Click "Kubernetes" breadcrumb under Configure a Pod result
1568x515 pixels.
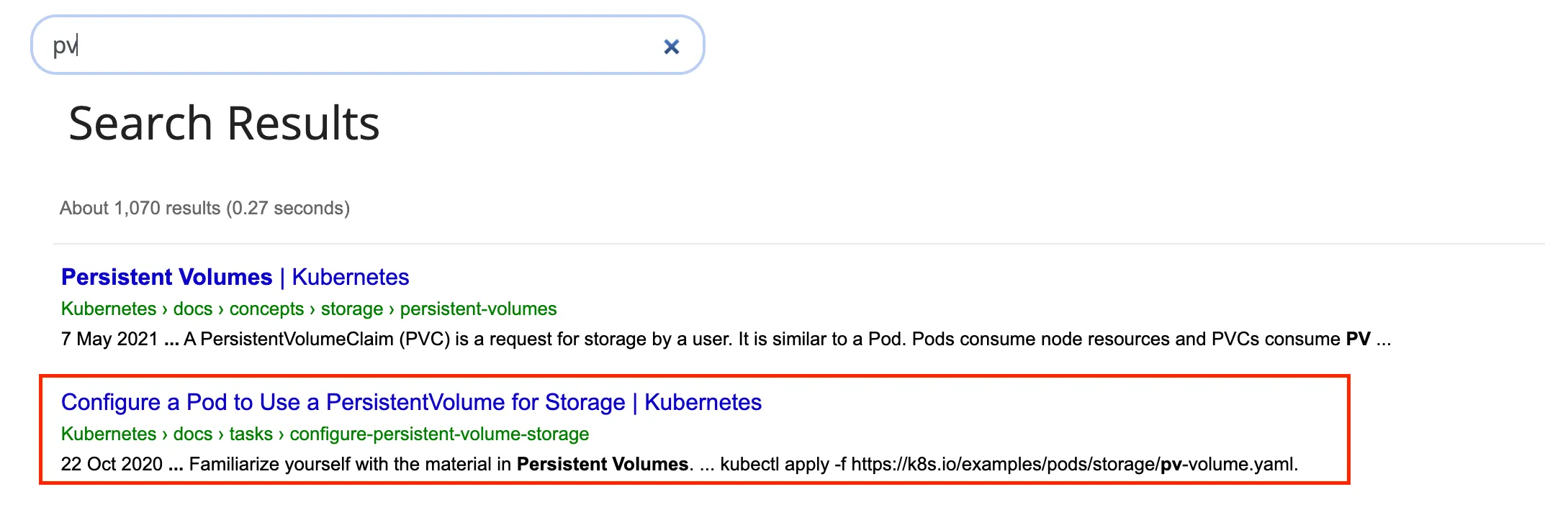click(109, 434)
